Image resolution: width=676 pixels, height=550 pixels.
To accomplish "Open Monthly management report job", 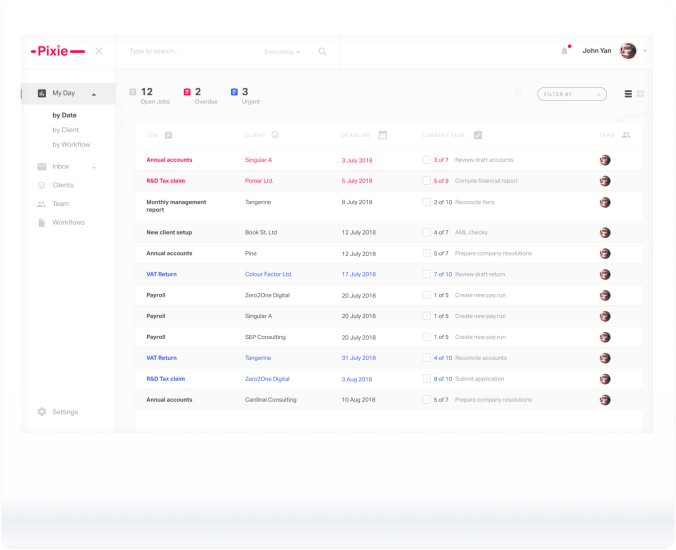I will (x=176, y=206).
